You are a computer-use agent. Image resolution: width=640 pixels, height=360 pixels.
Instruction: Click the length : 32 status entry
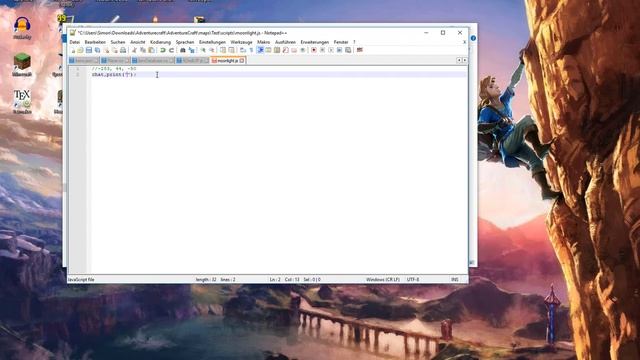pyautogui.click(x=206, y=280)
